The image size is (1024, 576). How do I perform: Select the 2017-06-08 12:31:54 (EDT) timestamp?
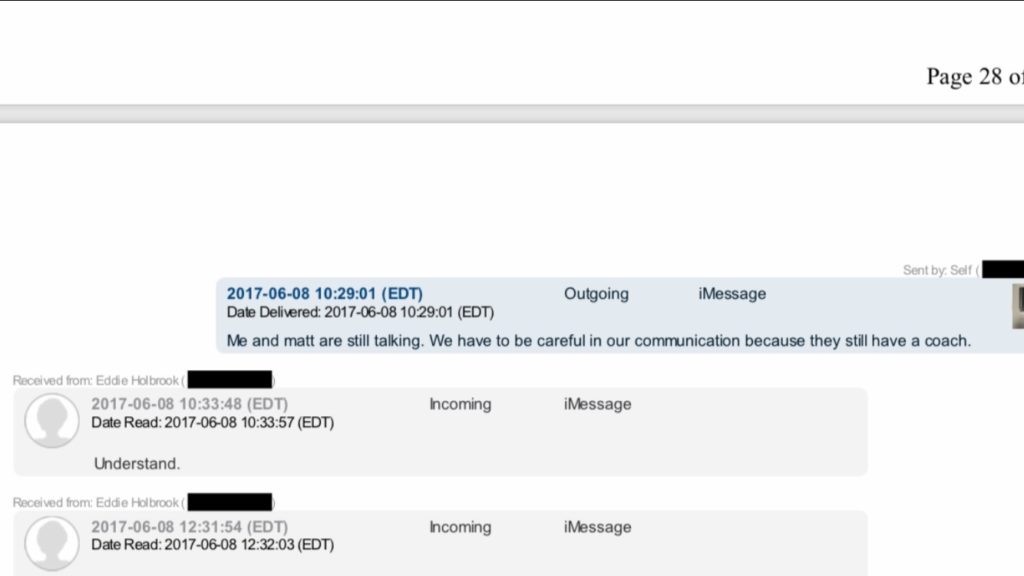click(190, 527)
